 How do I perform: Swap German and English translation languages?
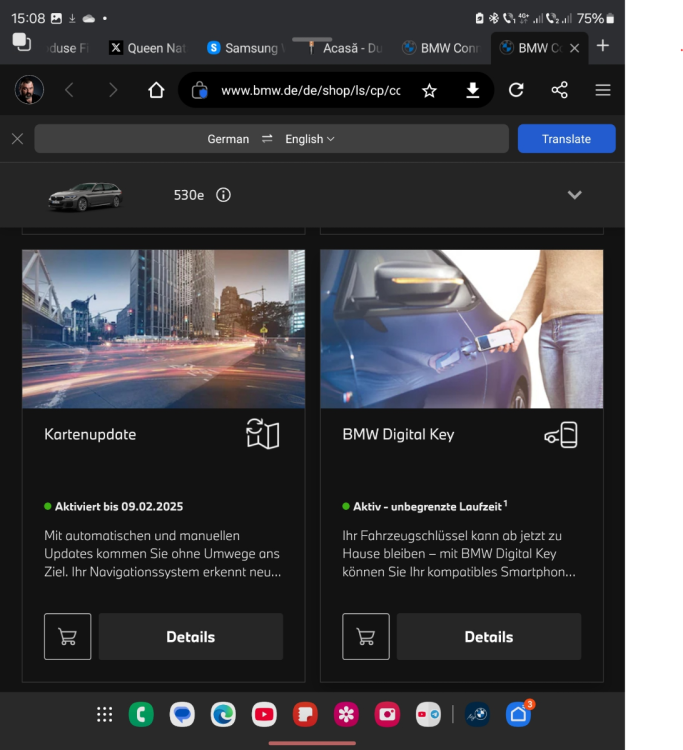tap(267, 139)
